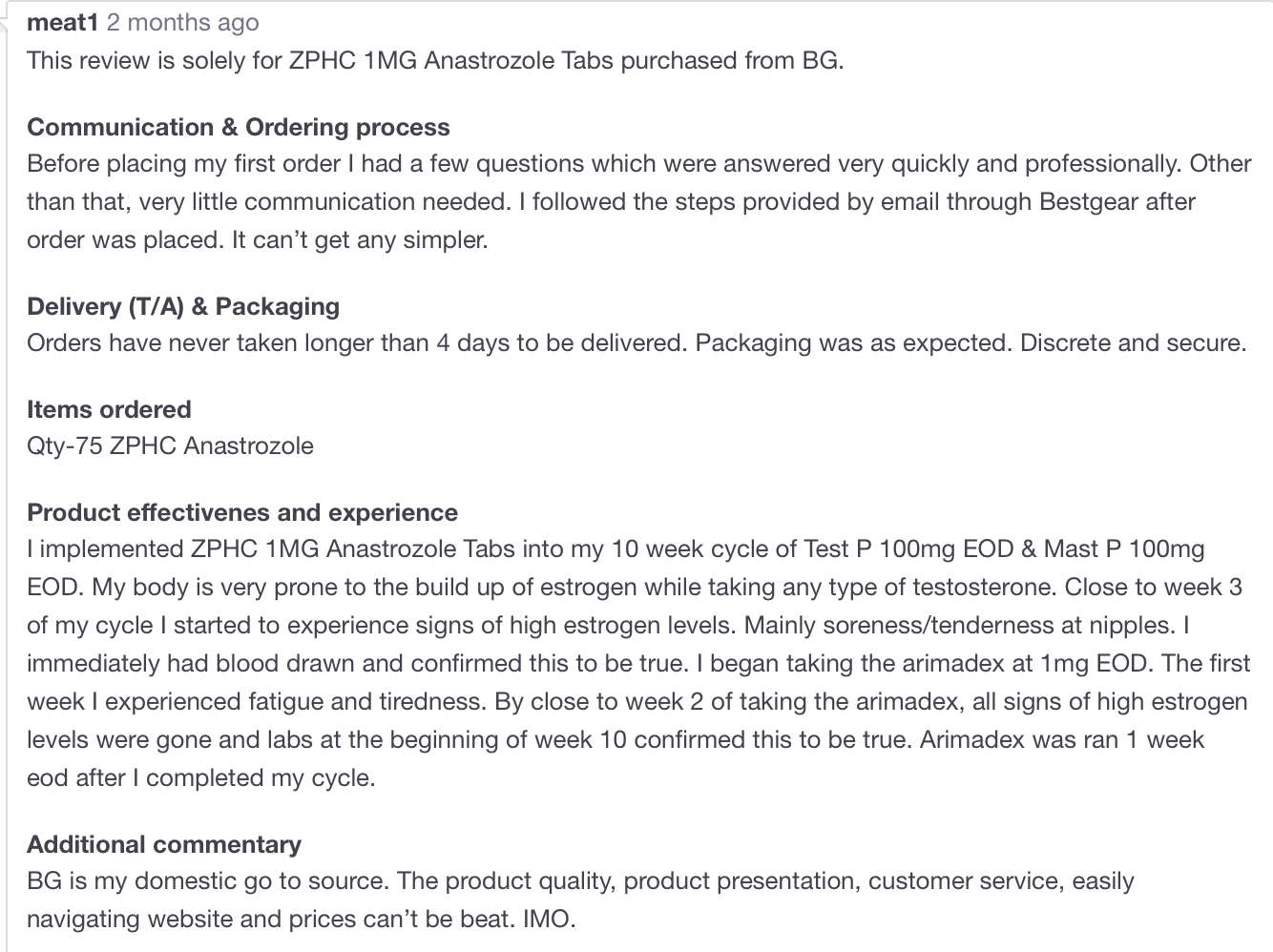Click the sentence 'It can't get any simpler.'

(x=360, y=239)
